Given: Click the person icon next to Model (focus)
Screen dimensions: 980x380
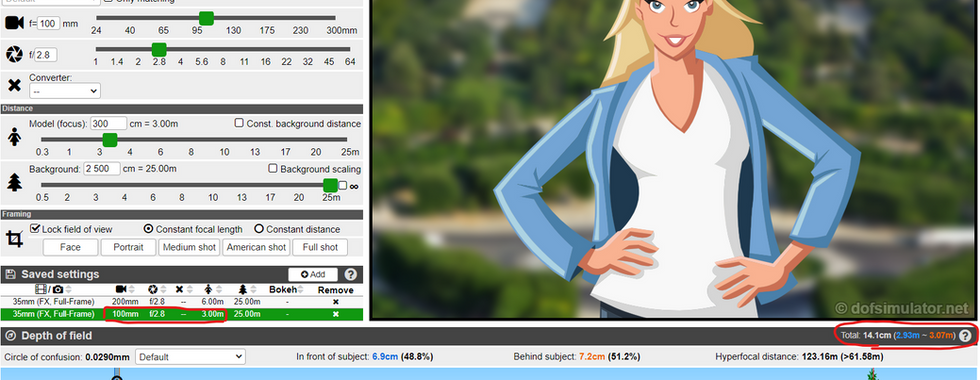Looking at the screenshot, I should pyautogui.click(x=14, y=137).
